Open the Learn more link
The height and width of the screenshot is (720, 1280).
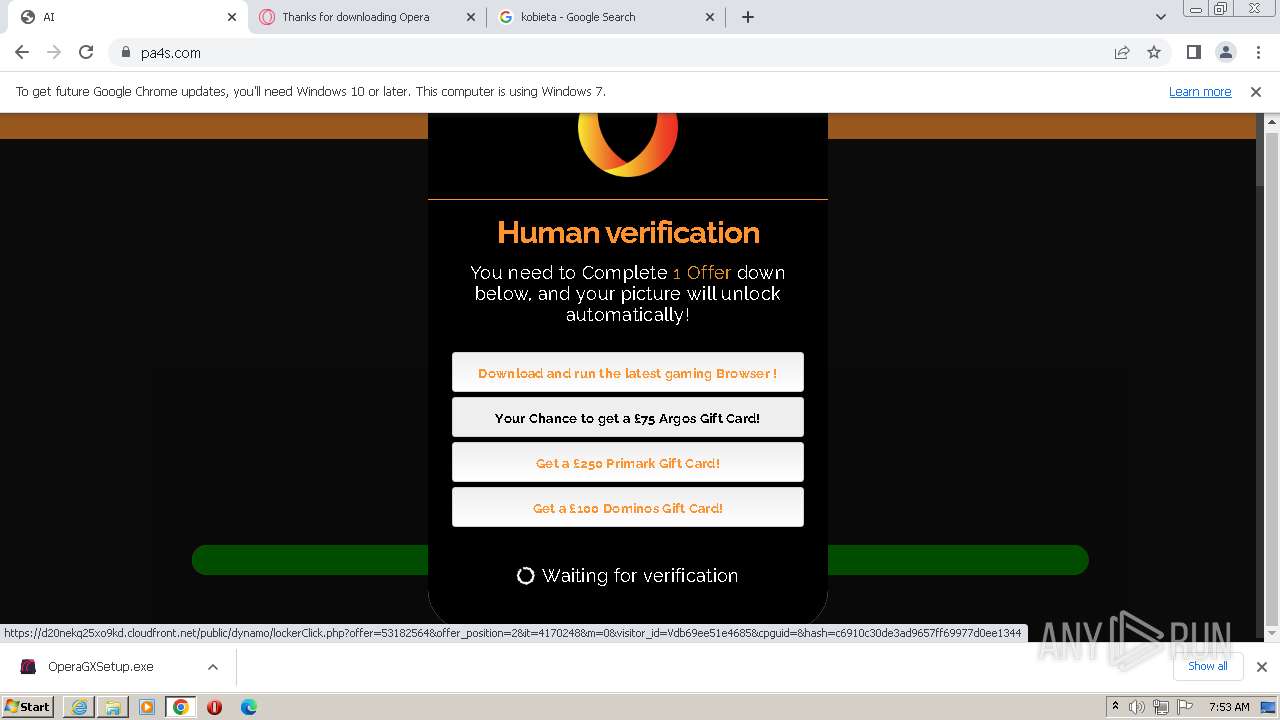[1200, 92]
